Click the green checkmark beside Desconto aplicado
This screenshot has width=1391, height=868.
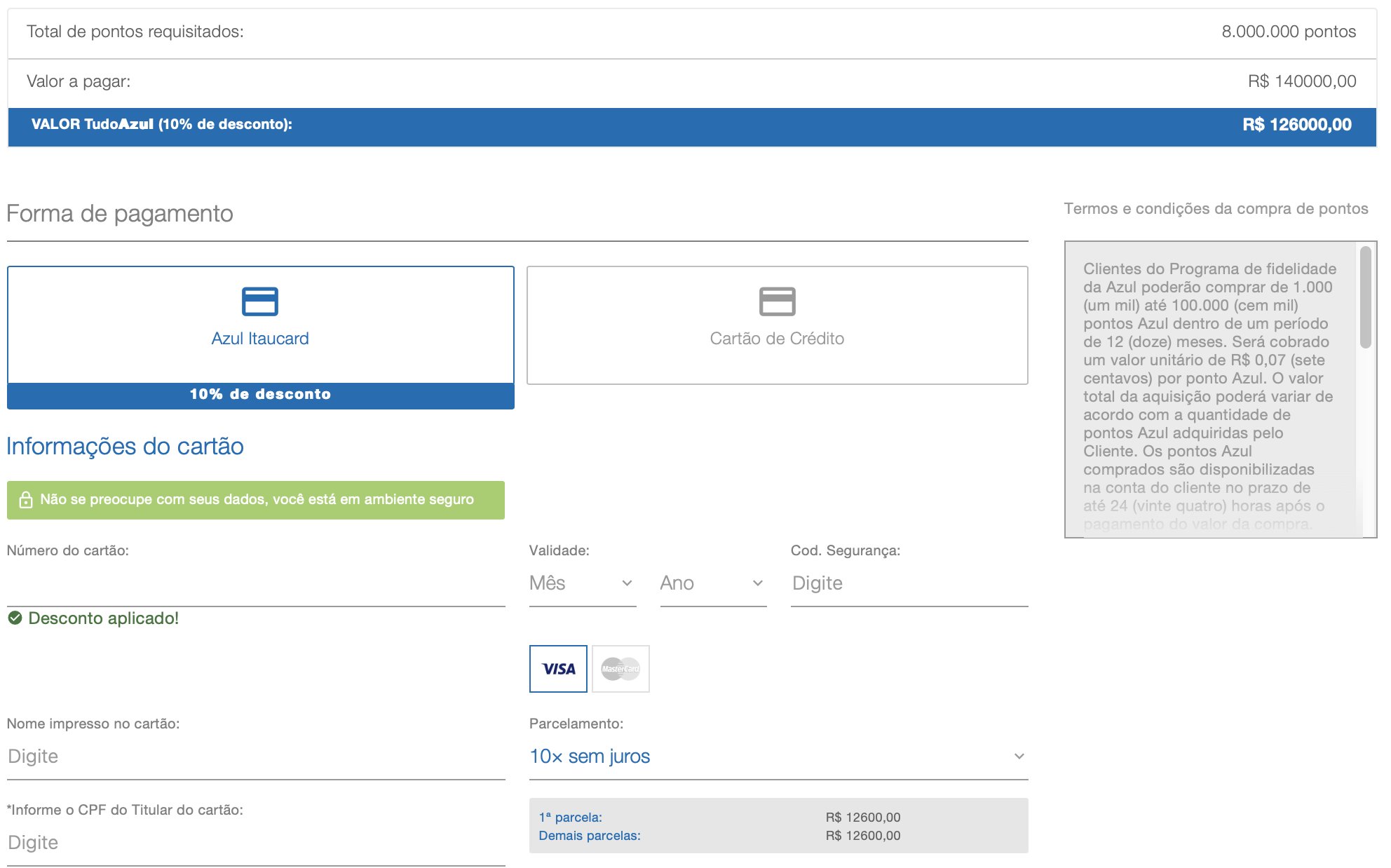[15, 618]
